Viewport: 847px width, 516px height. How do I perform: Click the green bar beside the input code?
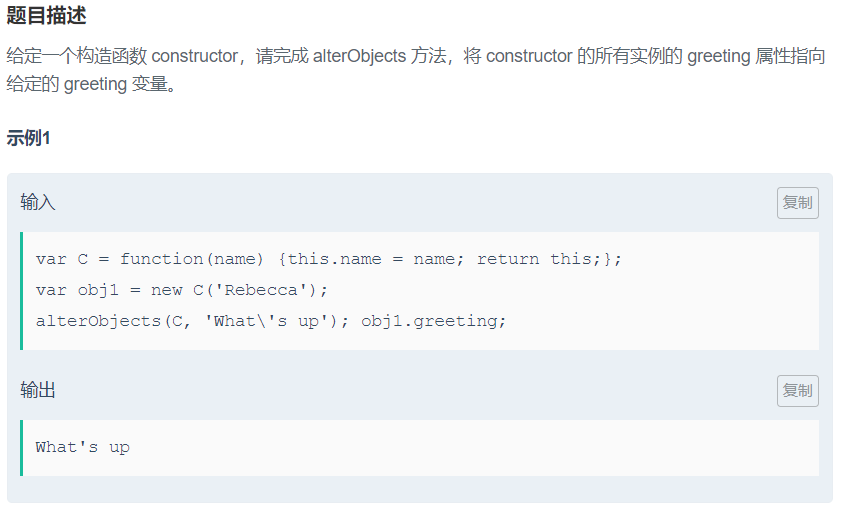[22, 291]
